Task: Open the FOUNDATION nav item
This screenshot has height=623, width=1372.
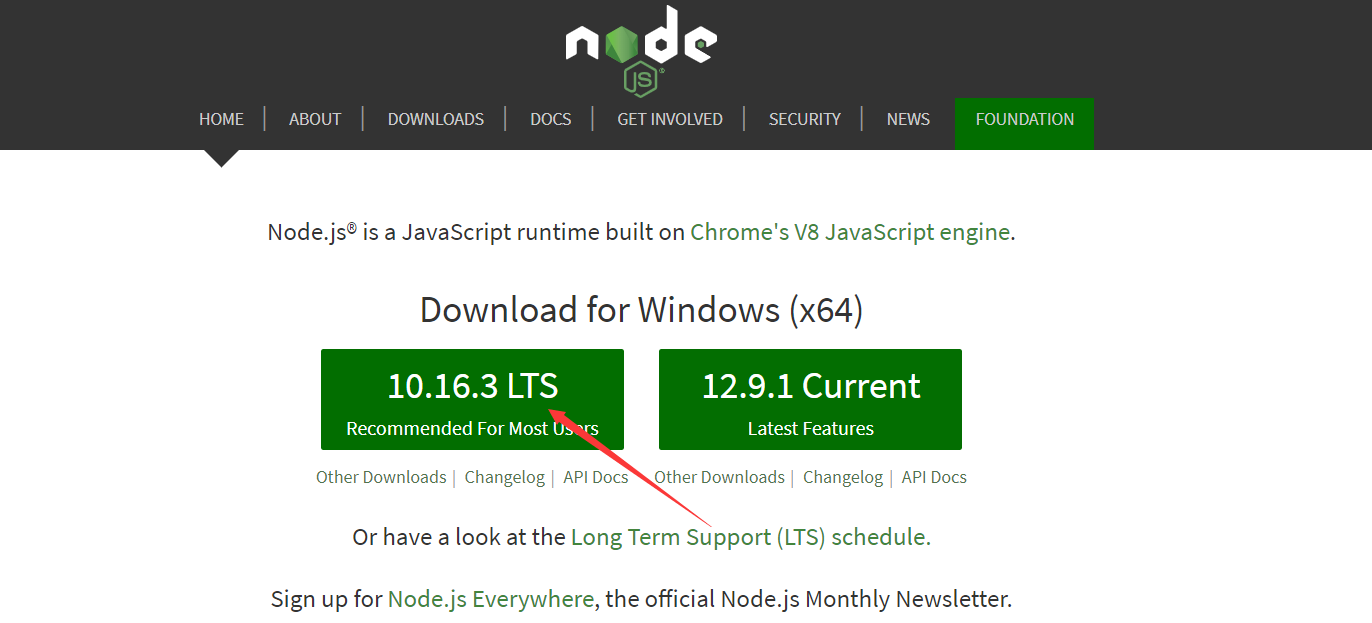Action: point(1024,124)
